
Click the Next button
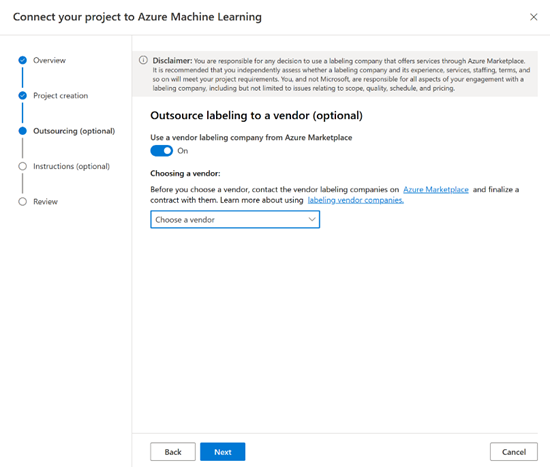pyautogui.click(x=223, y=452)
